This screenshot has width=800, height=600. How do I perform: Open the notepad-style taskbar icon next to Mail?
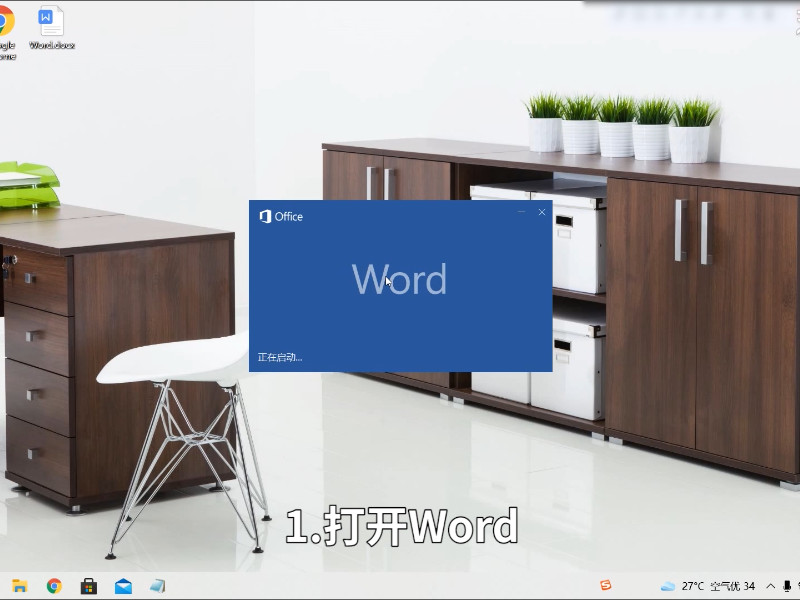click(158, 586)
